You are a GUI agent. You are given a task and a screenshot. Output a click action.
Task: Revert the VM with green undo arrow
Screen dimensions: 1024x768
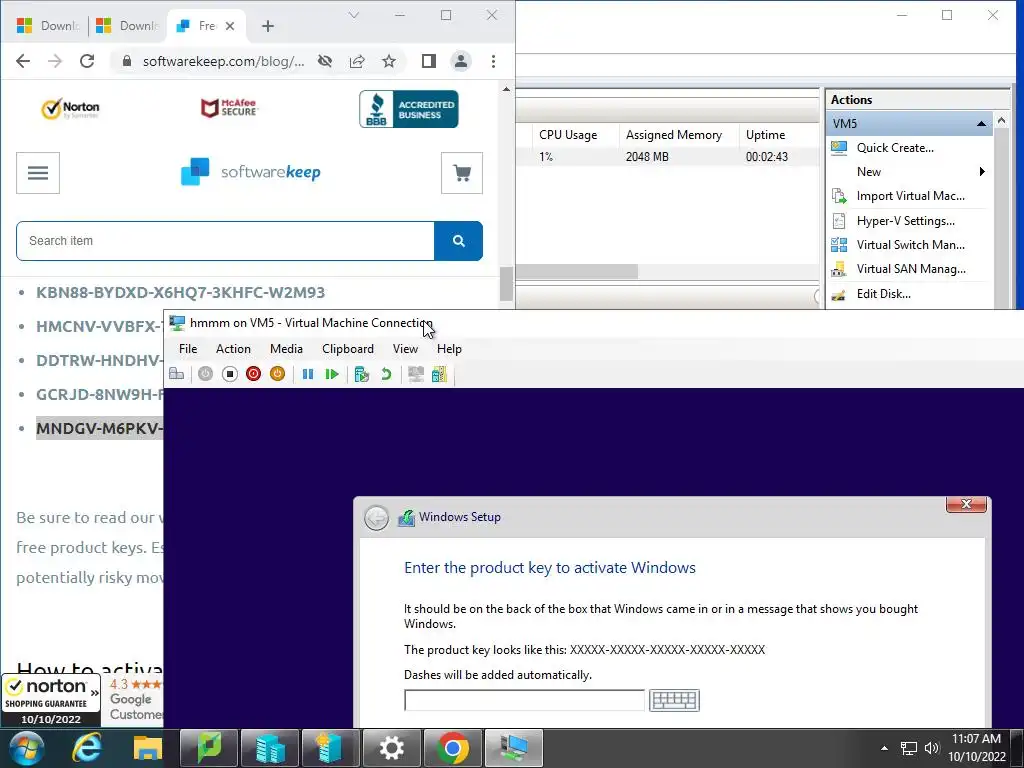[x=386, y=374]
